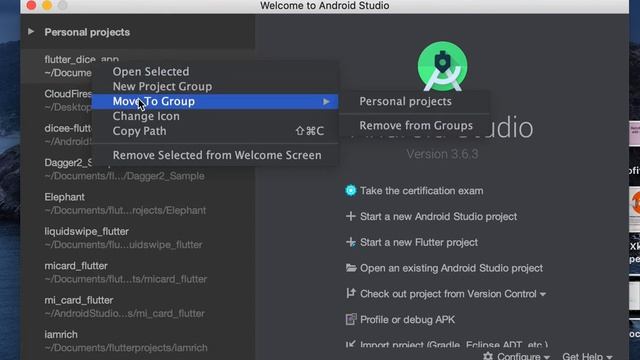Select the Dagger2_Sample project row
Image resolution: width=640 pixels, height=360 pixels.
point(138,169)
